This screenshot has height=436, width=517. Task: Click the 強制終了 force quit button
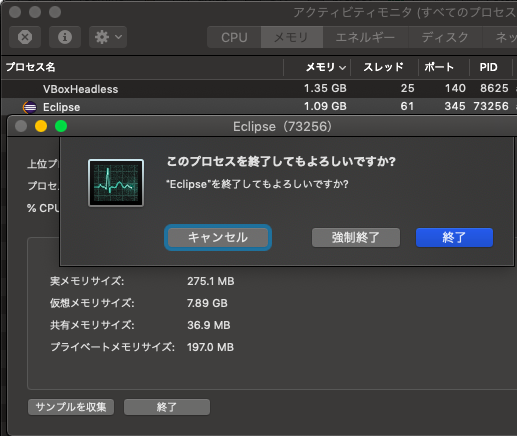[x=356, y=237]
